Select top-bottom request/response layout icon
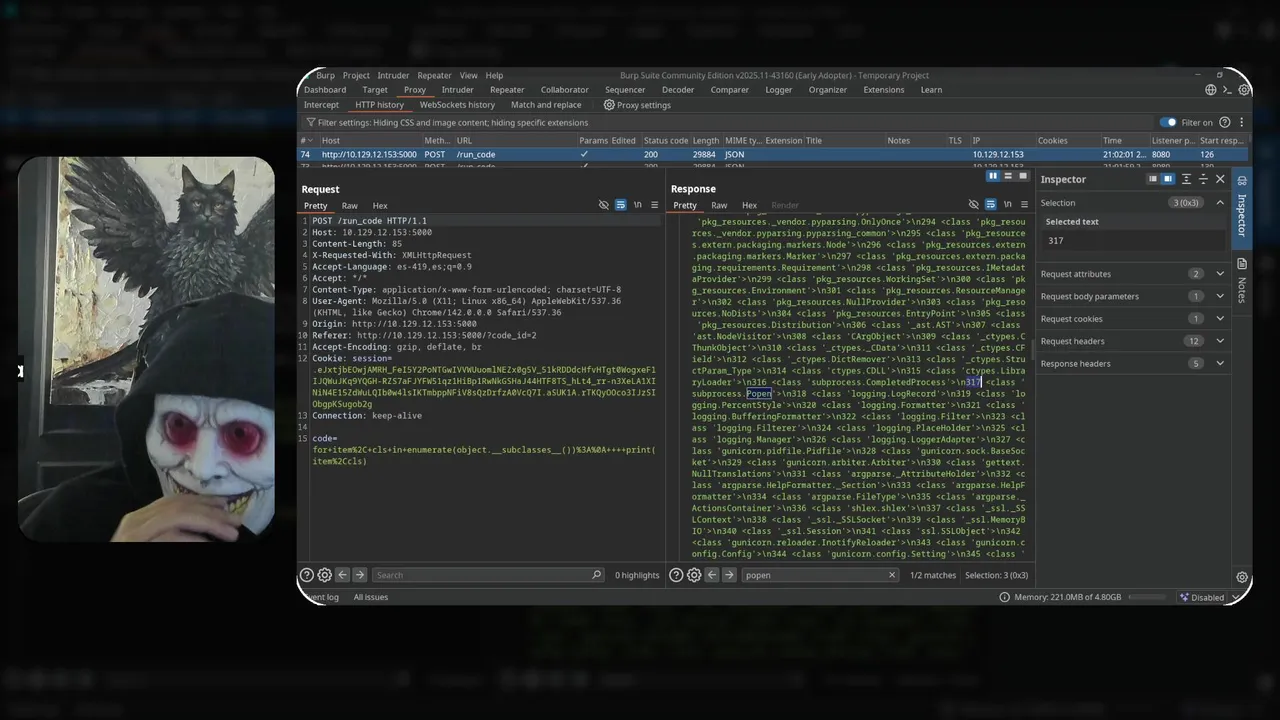 coord(1007,176)
